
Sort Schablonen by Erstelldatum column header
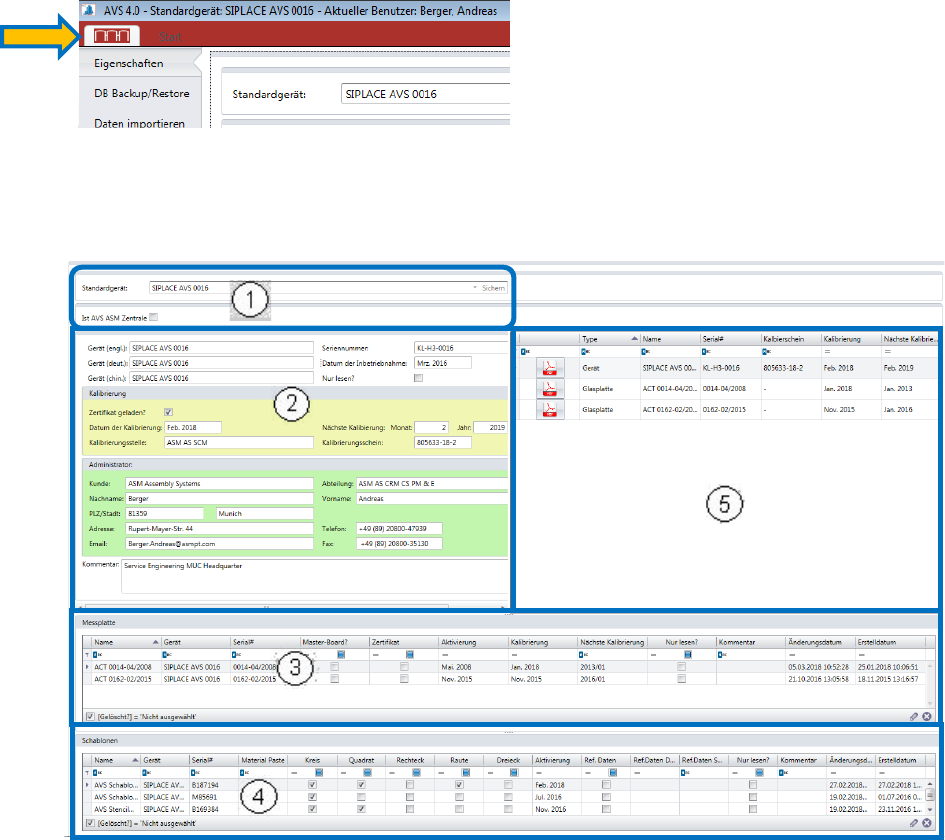click(900, 760)
